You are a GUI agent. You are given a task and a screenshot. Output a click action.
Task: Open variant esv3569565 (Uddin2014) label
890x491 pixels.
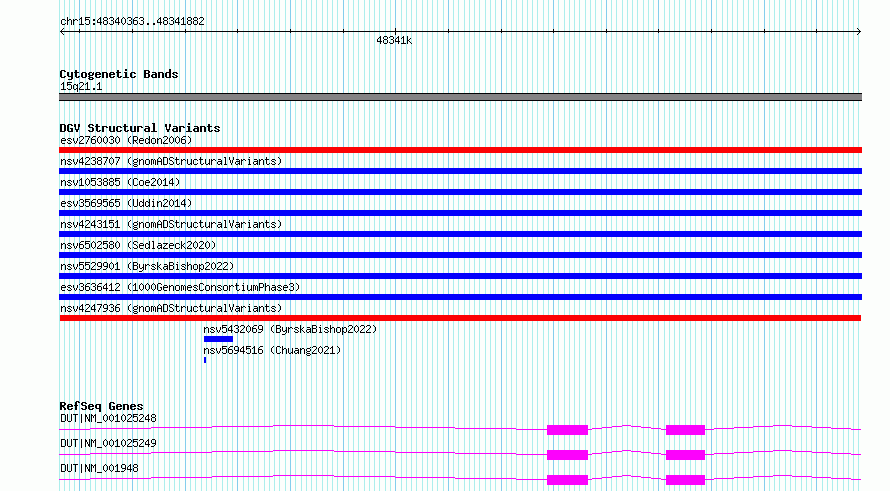[126, 203]
